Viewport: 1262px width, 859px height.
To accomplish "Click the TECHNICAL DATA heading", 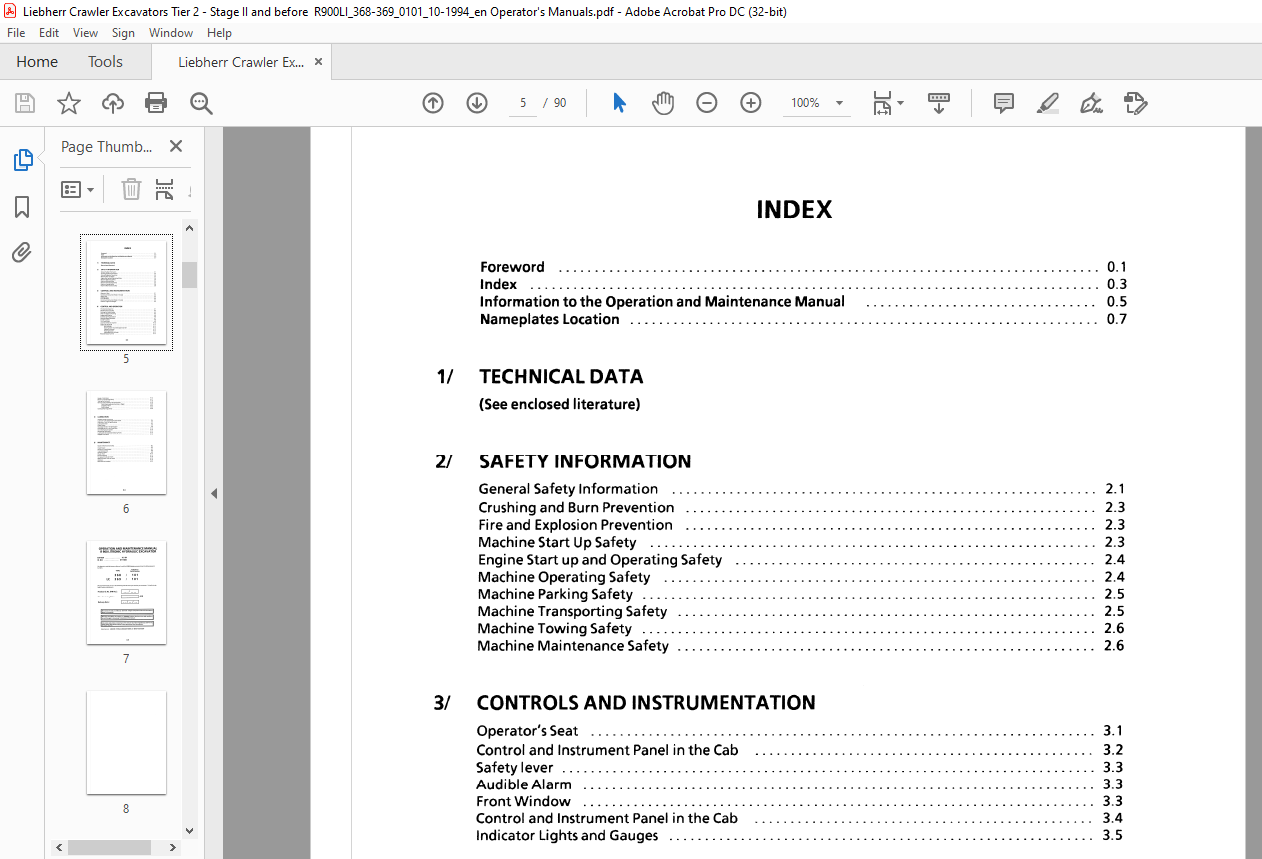I will (x=561, y=377).
